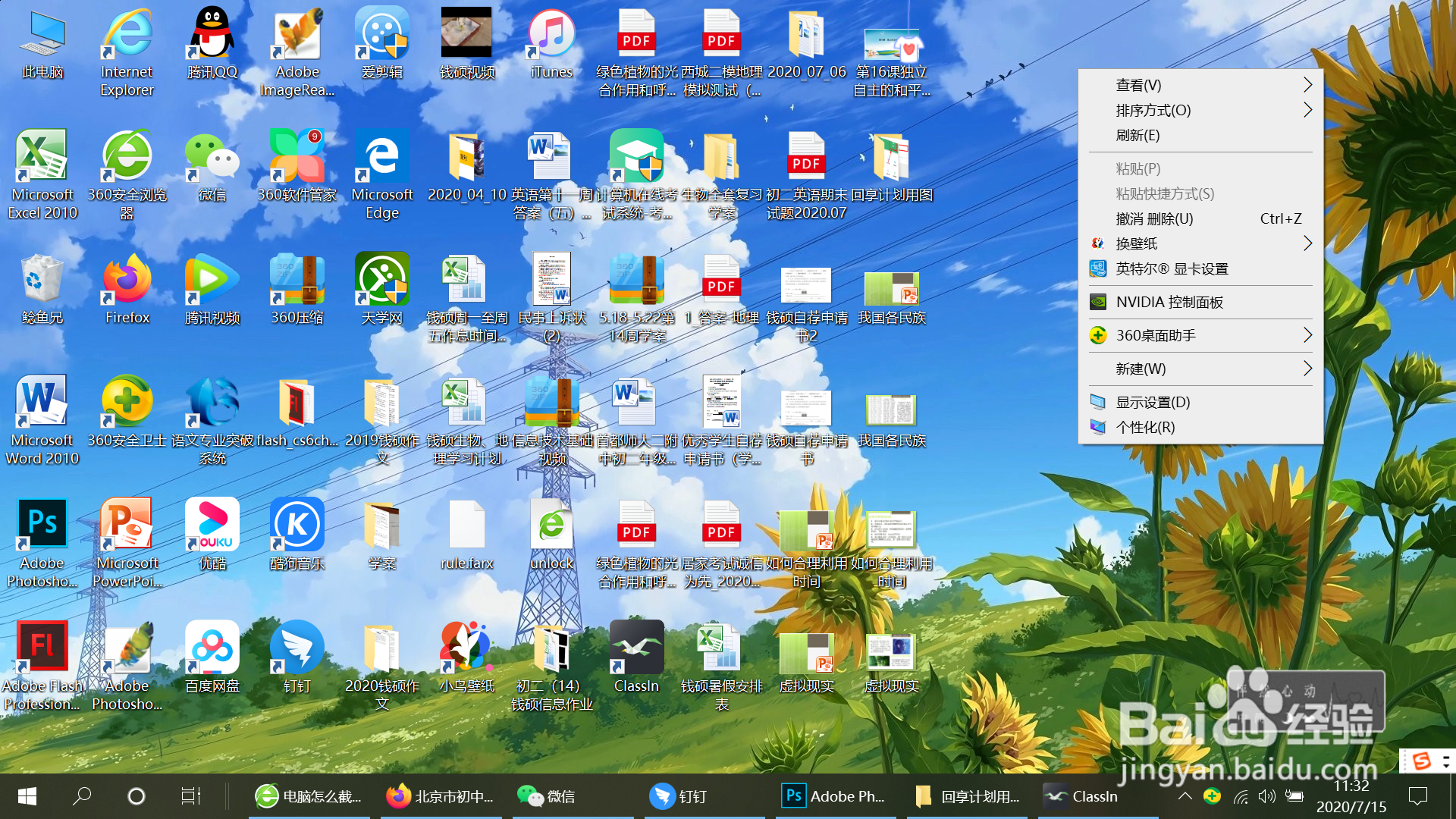Open the Kugou Music (酷狗音乐) icon

click(297, 525)
